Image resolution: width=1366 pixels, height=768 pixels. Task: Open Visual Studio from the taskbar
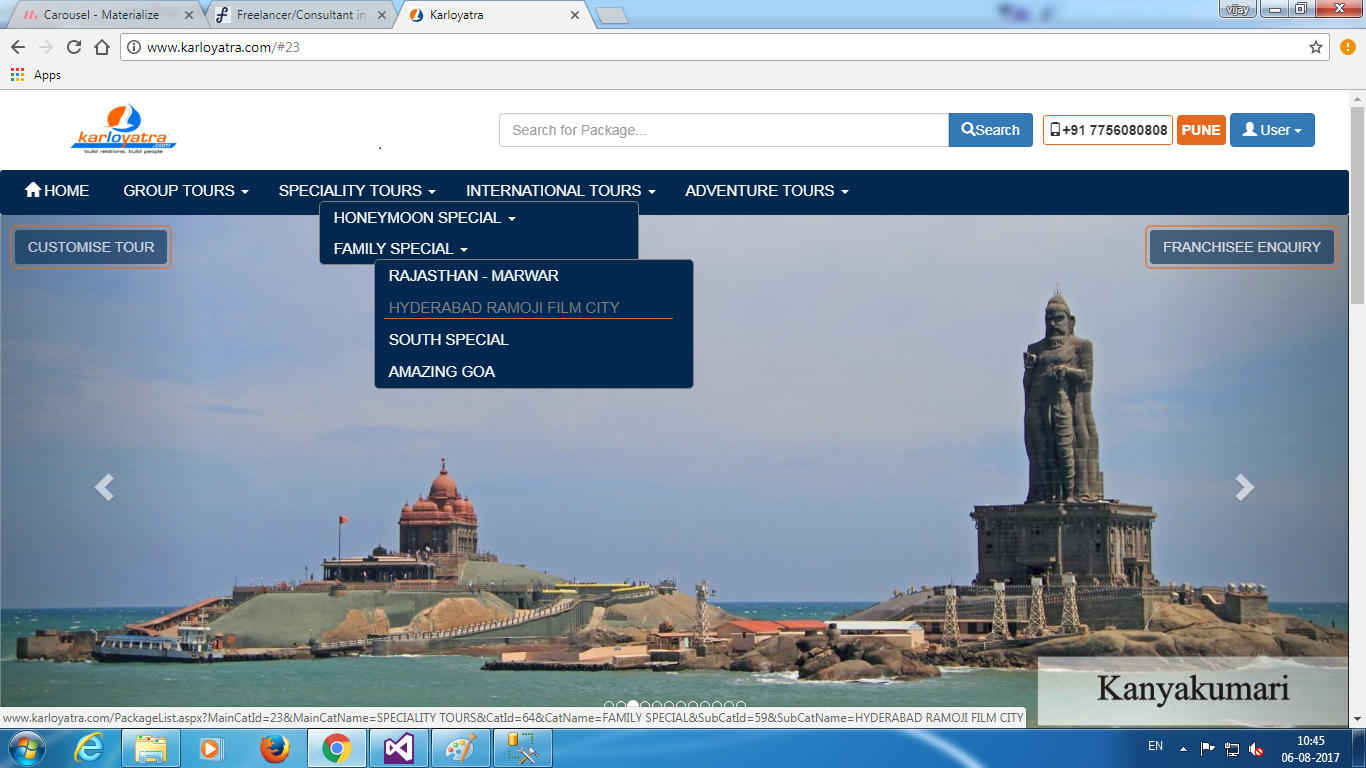399,748
